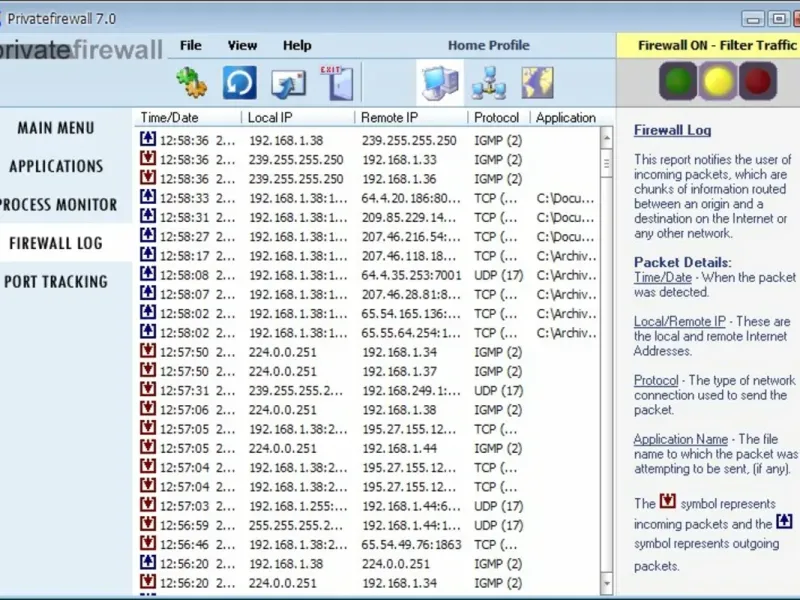
Task: Click outgoing icon on the 12:58:33 row
Action: coord(148,196)
